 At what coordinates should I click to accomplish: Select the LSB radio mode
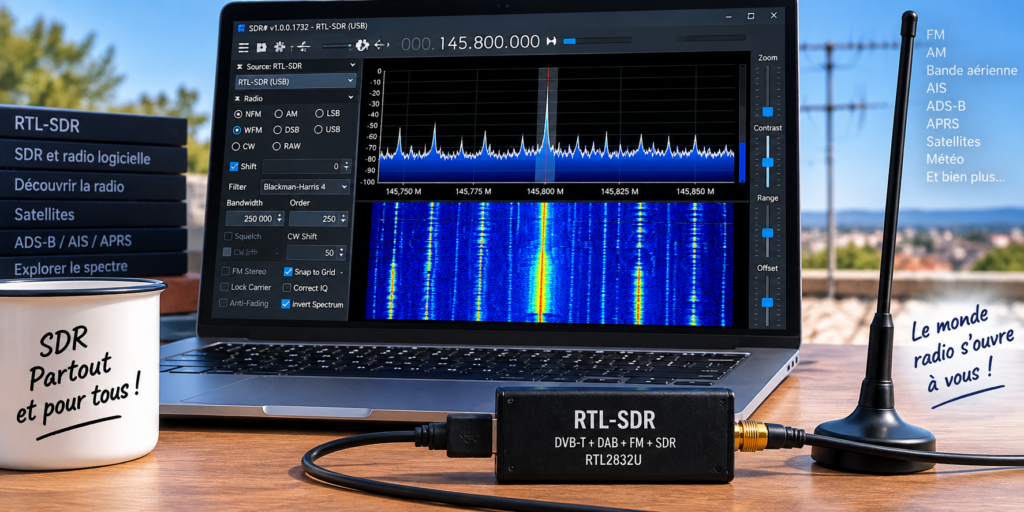[319, 113]
